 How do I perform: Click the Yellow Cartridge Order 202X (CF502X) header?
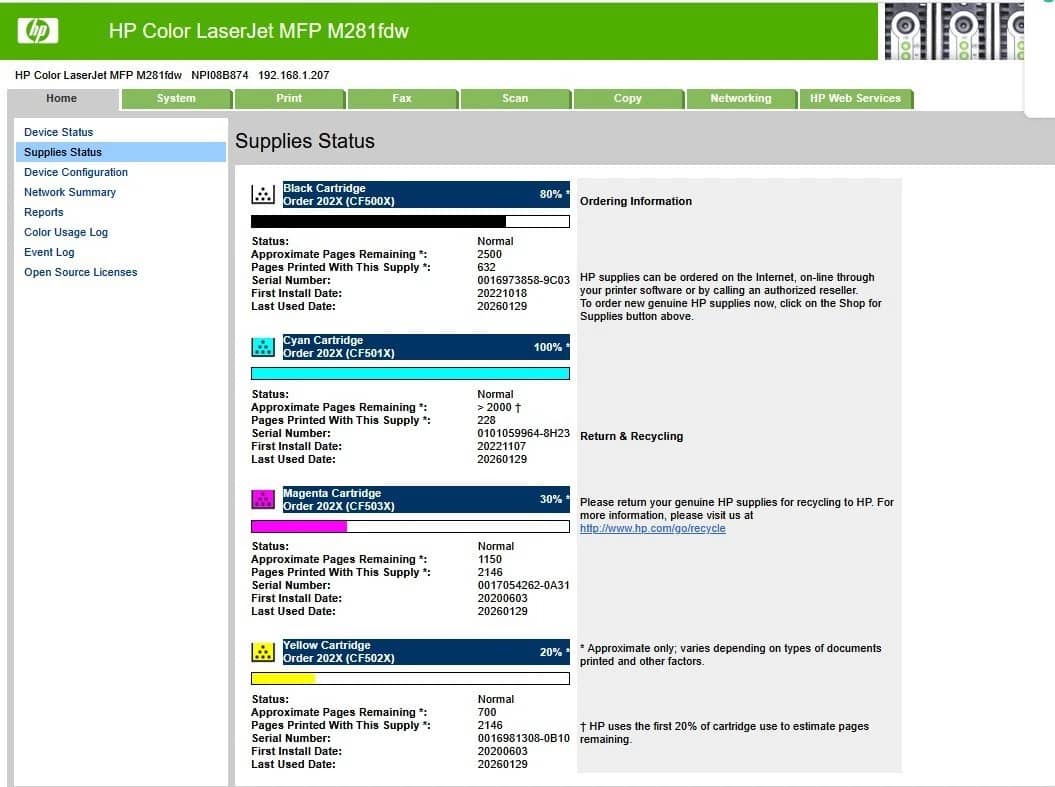click(426, 652)
